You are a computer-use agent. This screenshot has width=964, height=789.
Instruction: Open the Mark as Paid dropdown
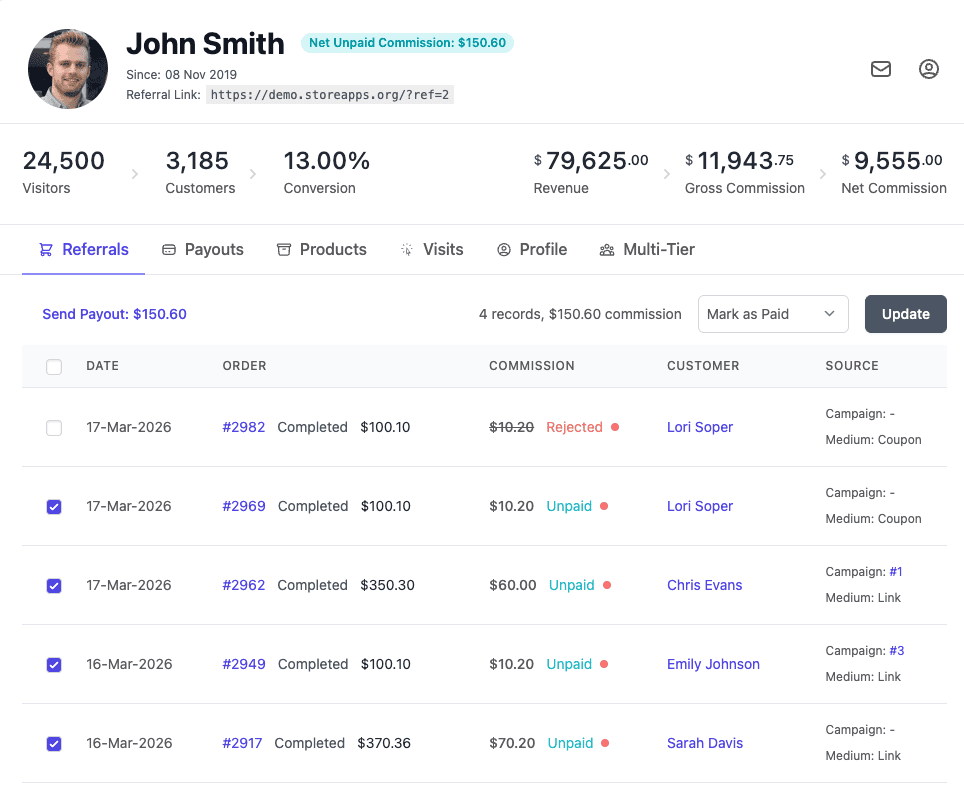point(773,314)
